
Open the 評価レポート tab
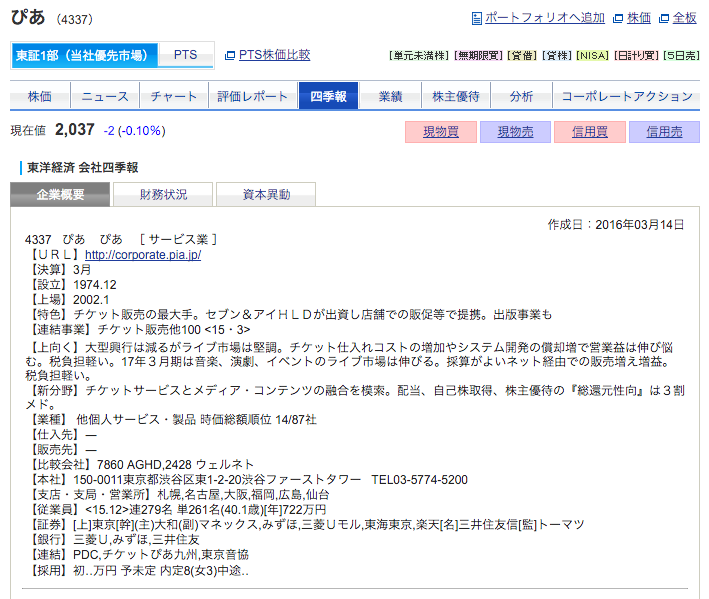253,96
